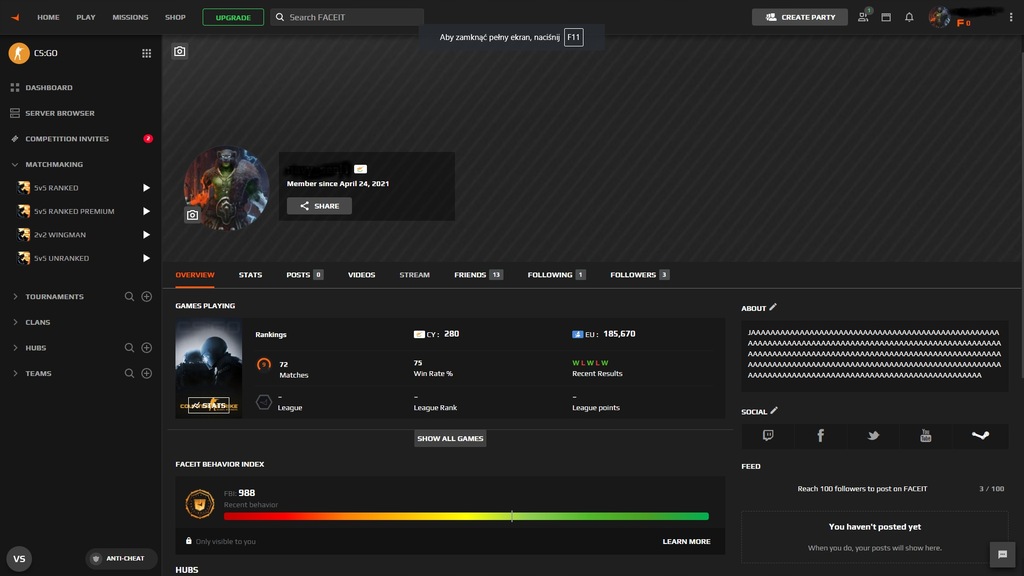
Task: Open the Twitch social icon
Action: point(767,436)
